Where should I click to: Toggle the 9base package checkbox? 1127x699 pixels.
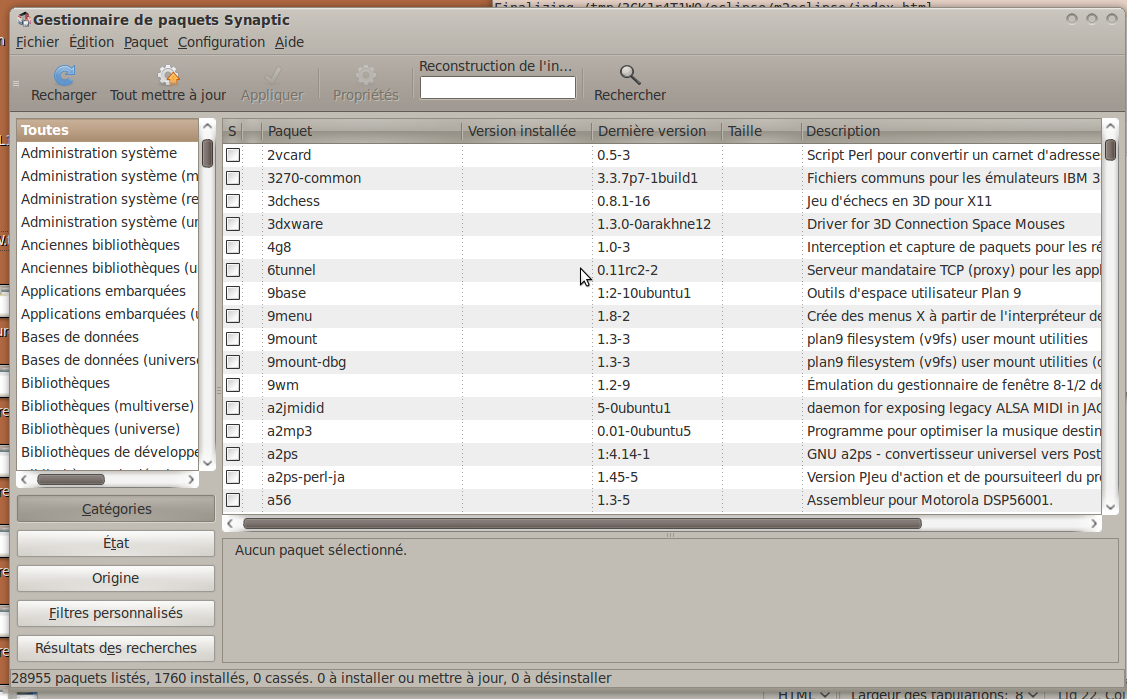(x=233, y=293)
